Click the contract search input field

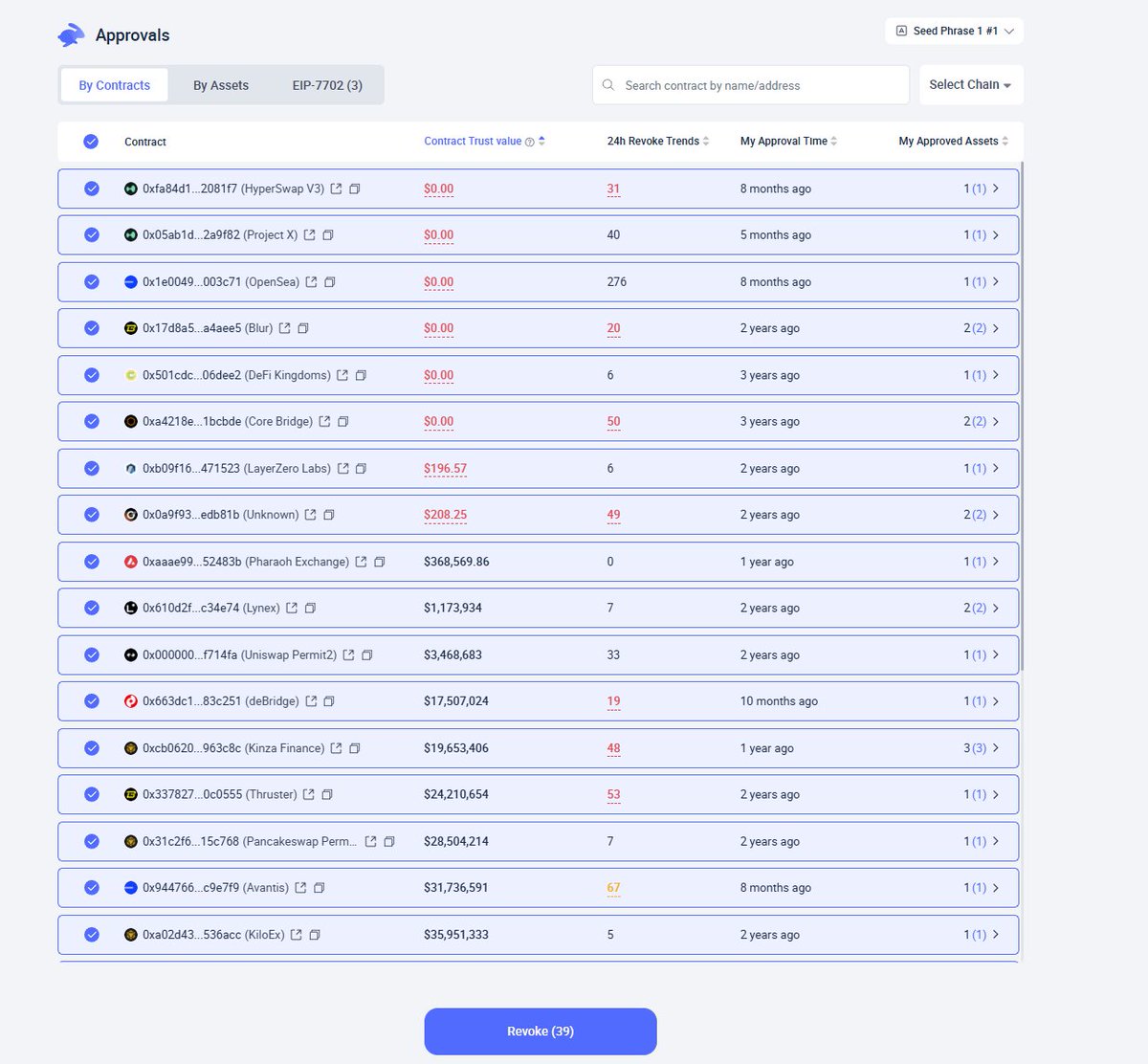(751, 85)
